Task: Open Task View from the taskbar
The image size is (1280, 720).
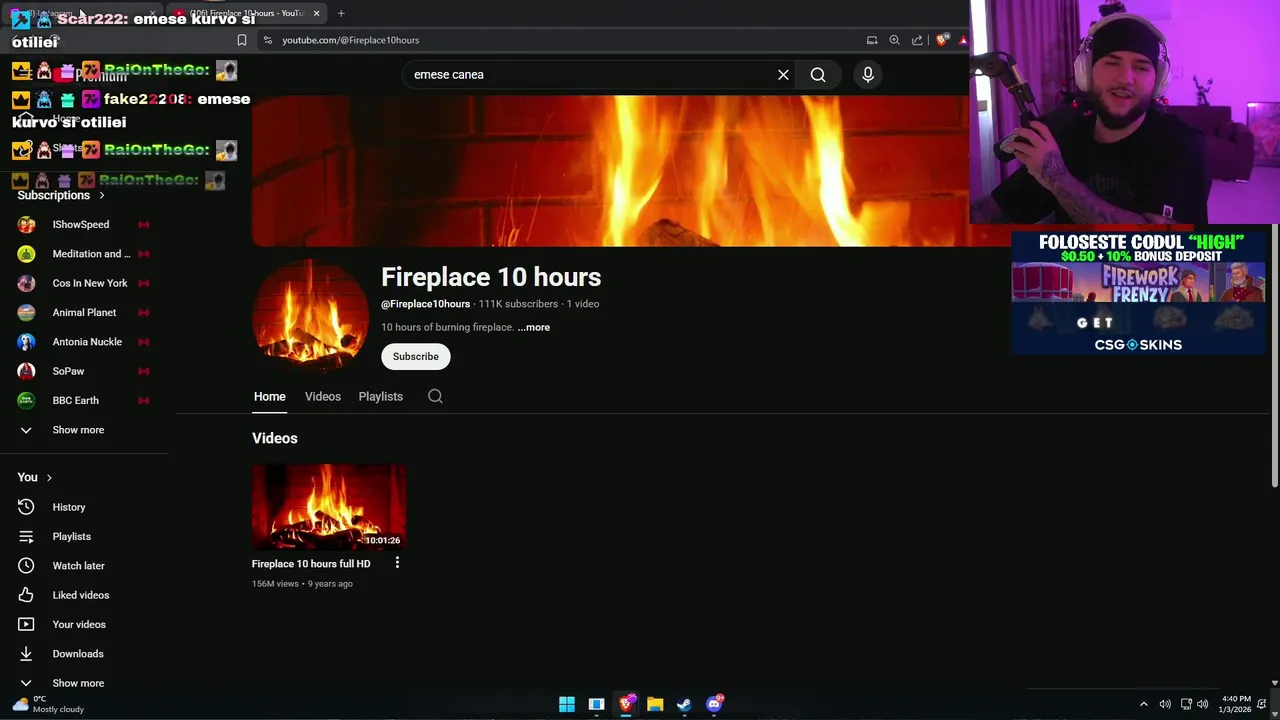Action: (x=596, y=704)
